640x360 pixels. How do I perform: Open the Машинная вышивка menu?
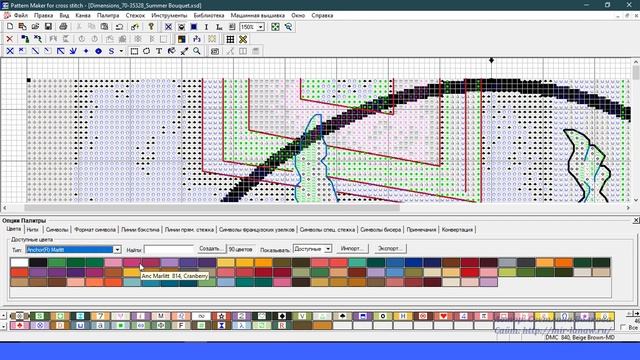tap(258, 15)
